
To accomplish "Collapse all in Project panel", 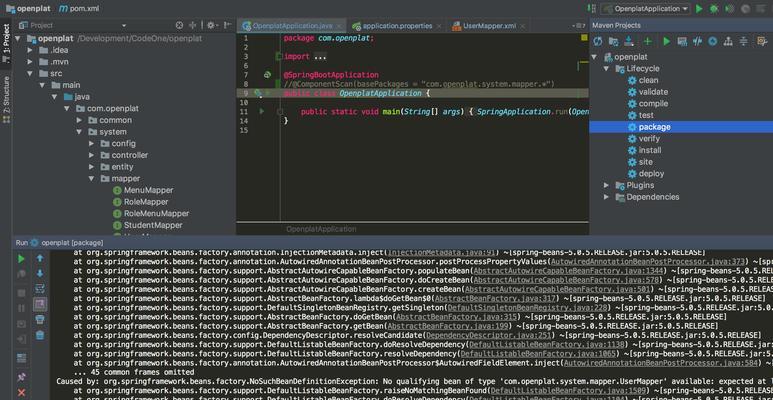I will [193, 25].
